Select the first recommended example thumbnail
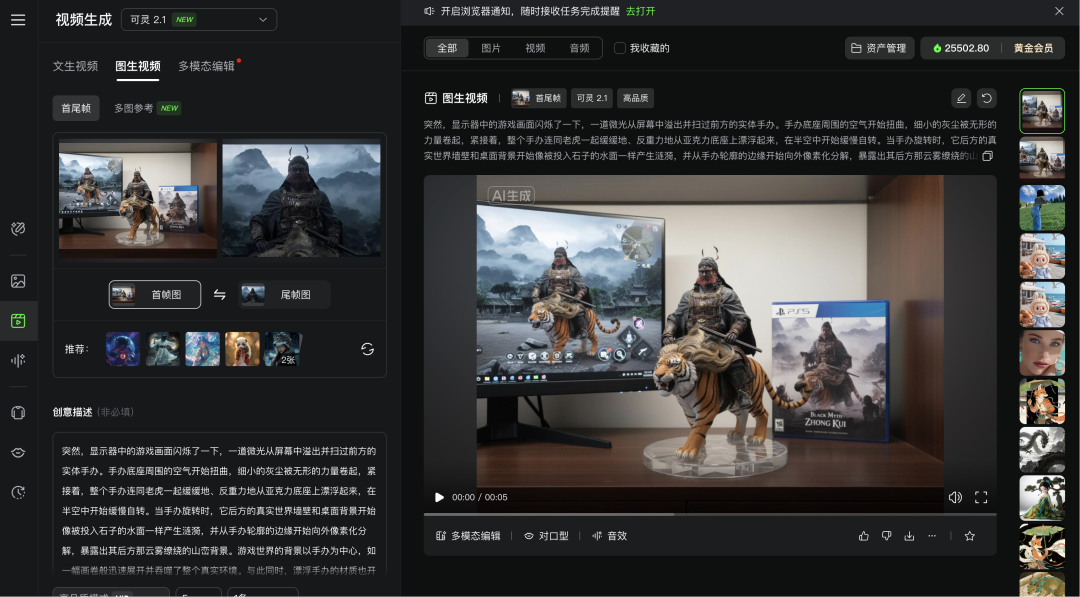Image resolution: width=1080 pixels, height=597 pixels. [123, 349]
